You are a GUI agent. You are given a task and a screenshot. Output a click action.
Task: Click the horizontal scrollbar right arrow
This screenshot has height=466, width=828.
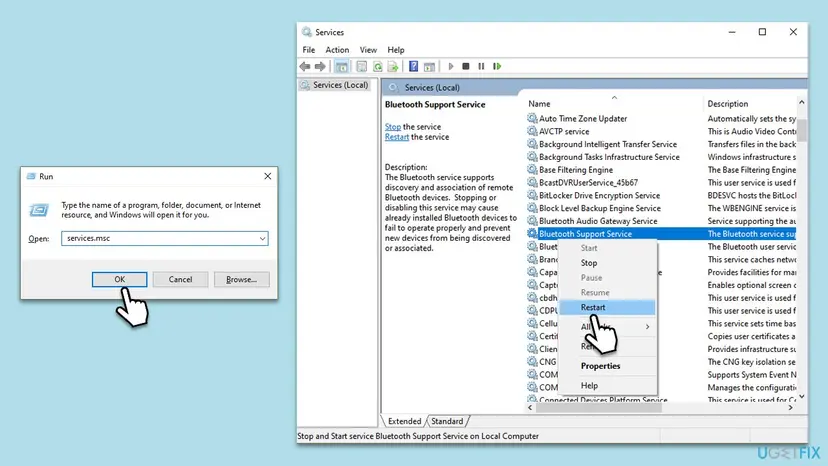pyautogui.click(x=791, y=407)
